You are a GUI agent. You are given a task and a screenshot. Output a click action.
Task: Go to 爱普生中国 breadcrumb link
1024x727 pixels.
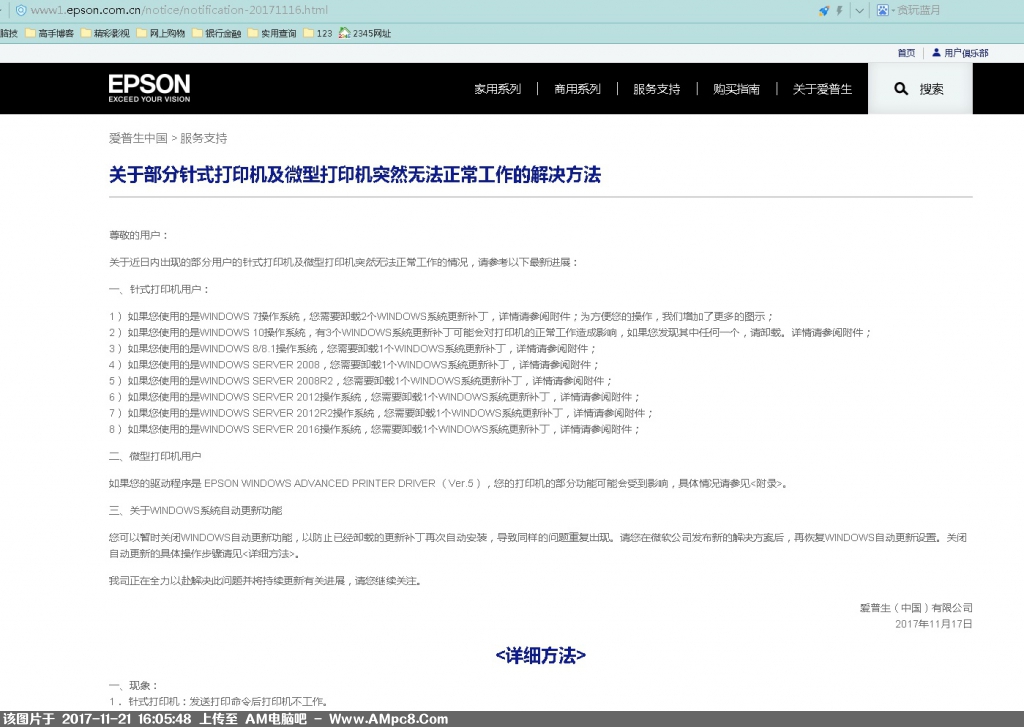[x=138, y=138]
